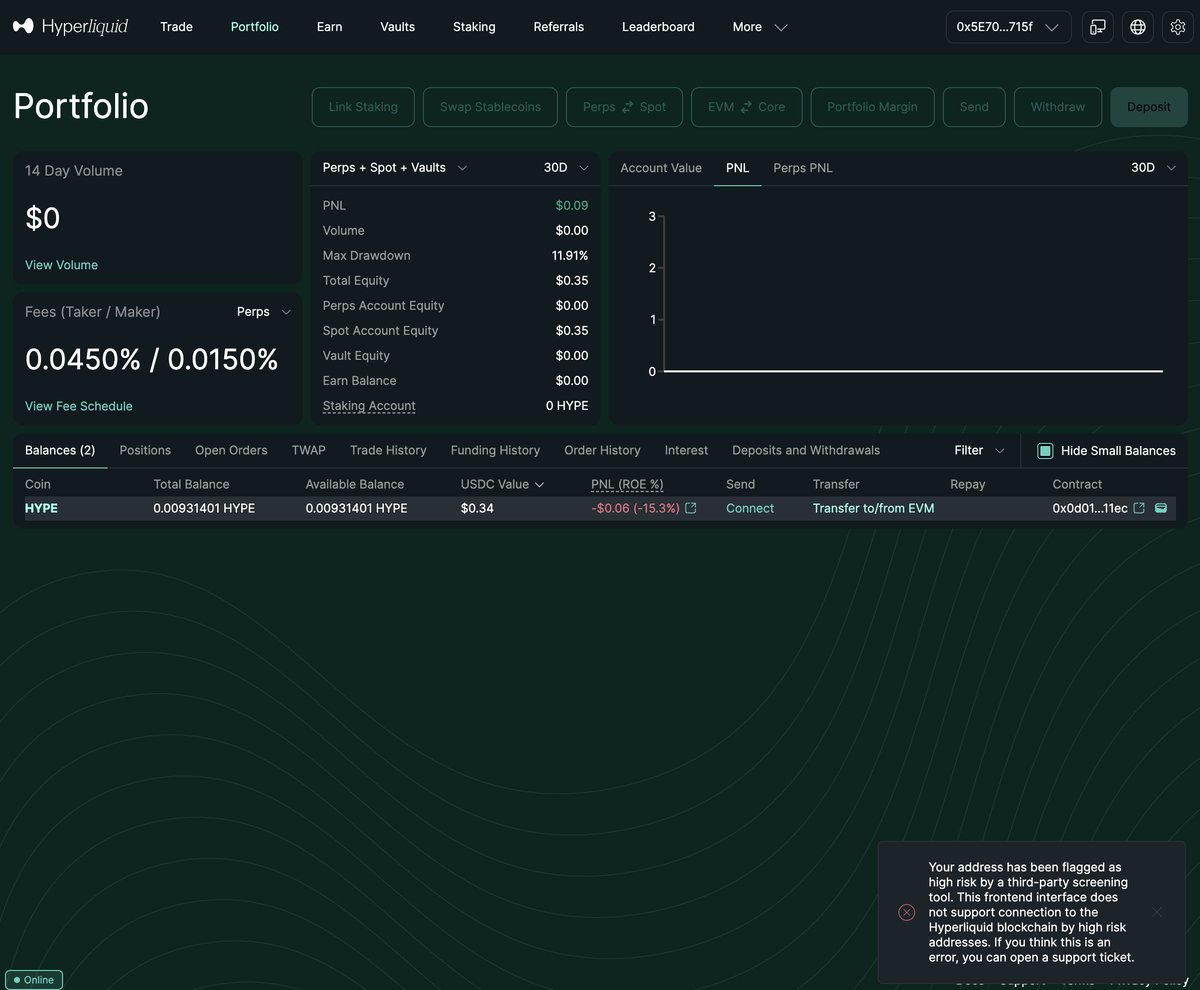
Task: Click the Send button
Action: coord(974,107)
